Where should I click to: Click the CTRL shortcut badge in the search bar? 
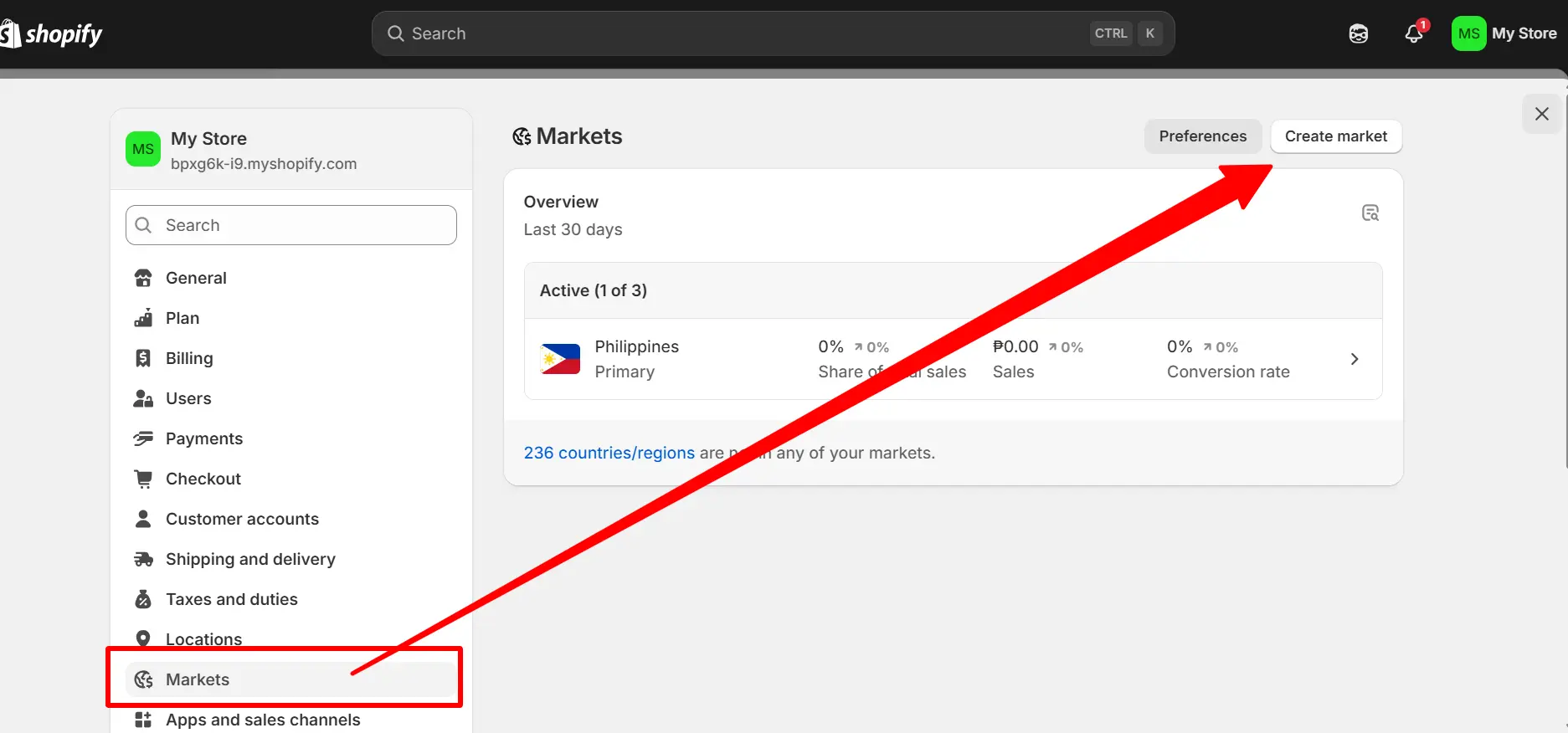point(1111,33)
